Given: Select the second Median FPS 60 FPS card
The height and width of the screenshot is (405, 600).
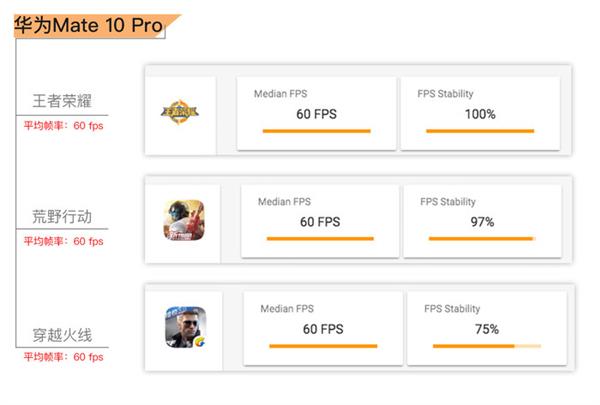Looking at the screenshot, I should click(320, 221).
